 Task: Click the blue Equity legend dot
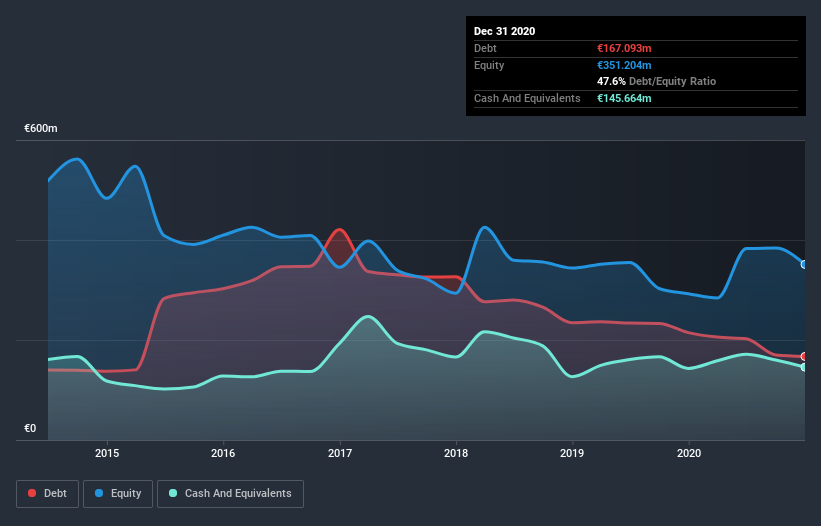tap(98, 493)
